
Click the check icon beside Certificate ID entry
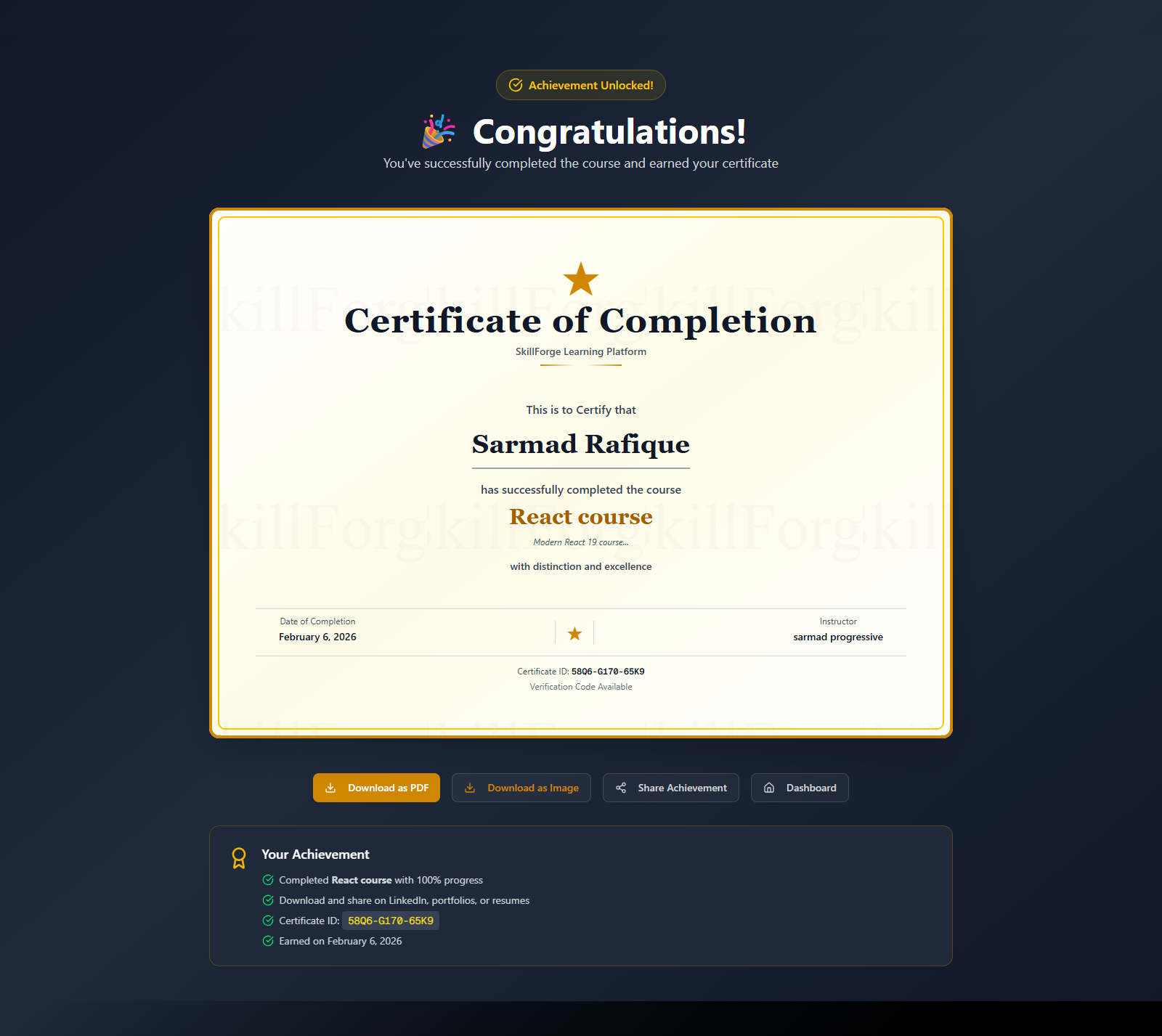pyautogui.click(x=267, y=921)
